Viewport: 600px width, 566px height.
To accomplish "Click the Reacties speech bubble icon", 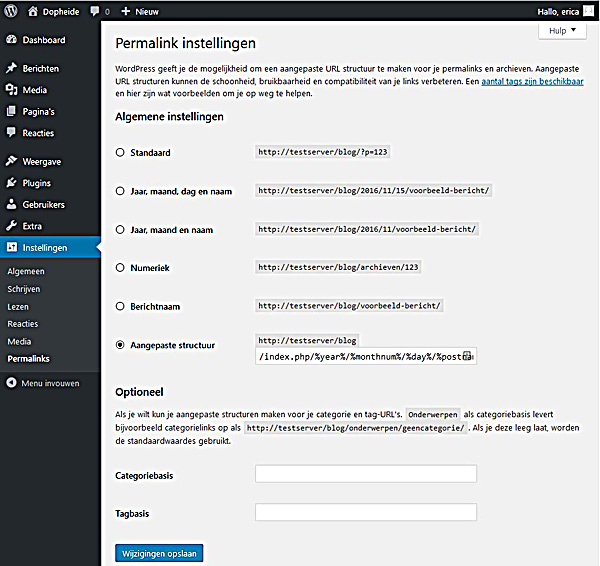I will (11, 132).
